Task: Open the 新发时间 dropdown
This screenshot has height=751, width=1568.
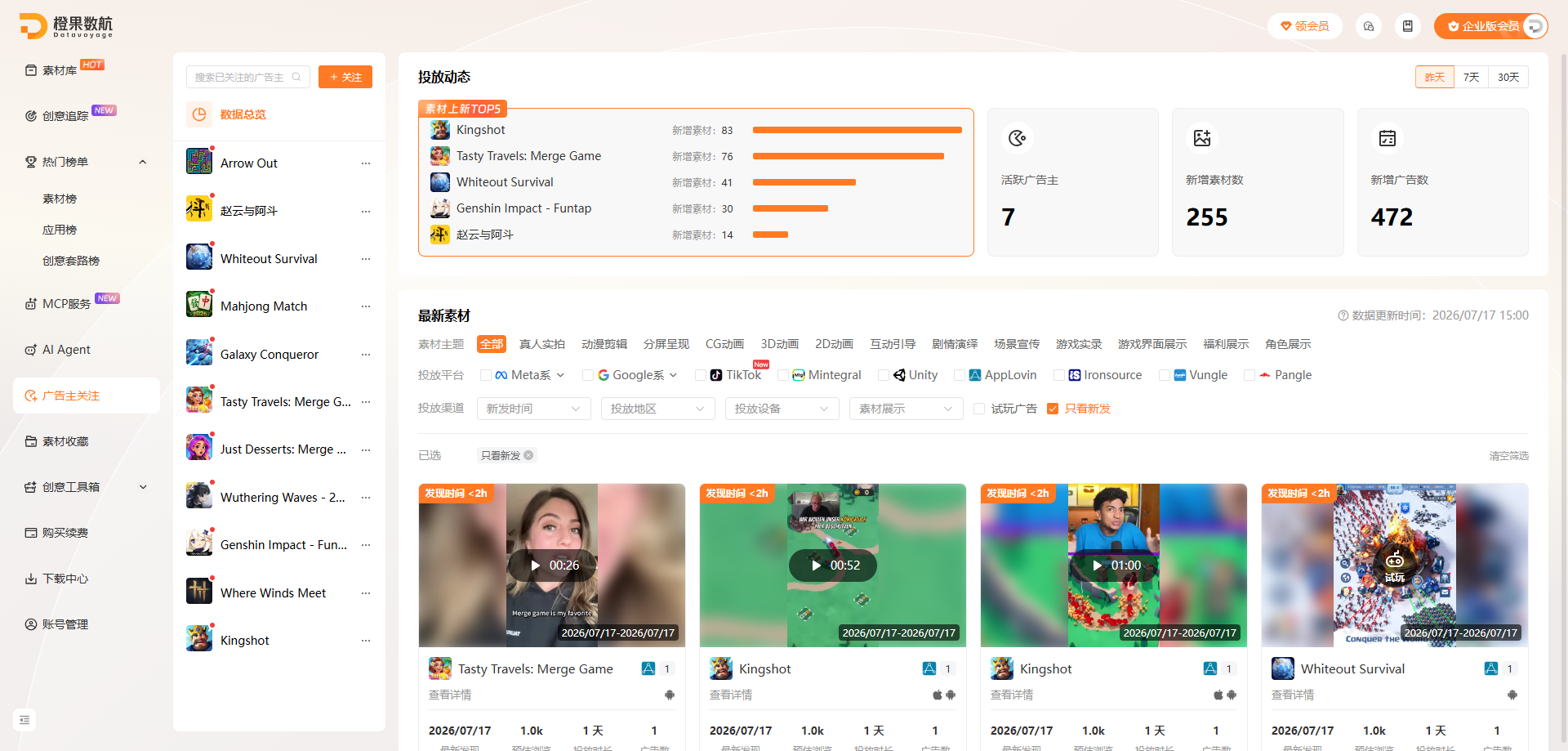Action: pyautogui.click(x=534, y=409)
